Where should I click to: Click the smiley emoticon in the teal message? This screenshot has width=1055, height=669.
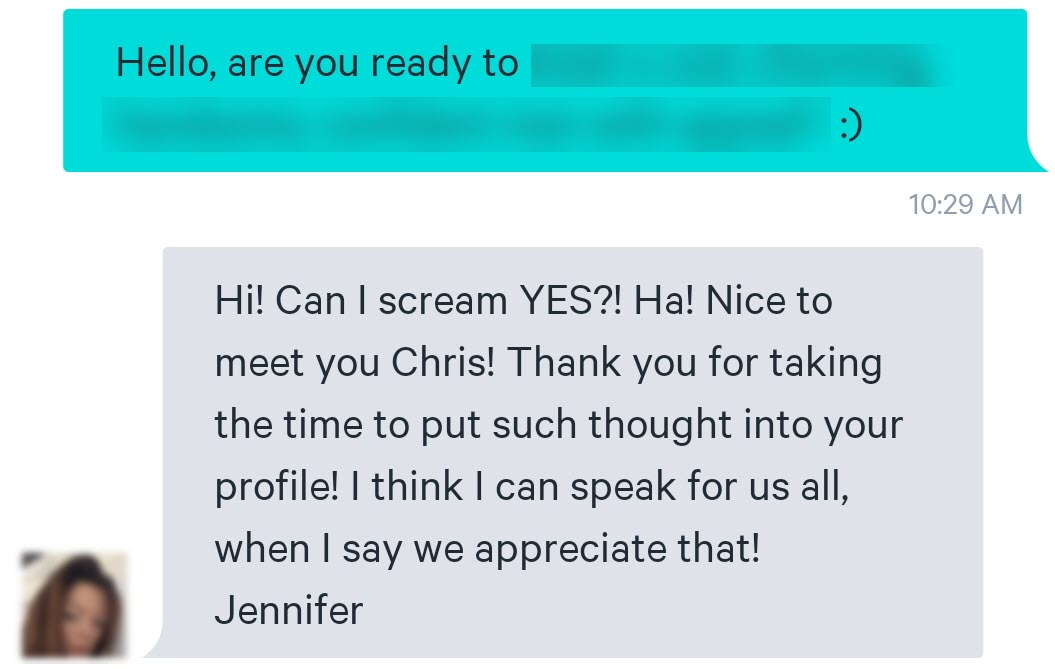pyautogui.click(x=851, y=125)
